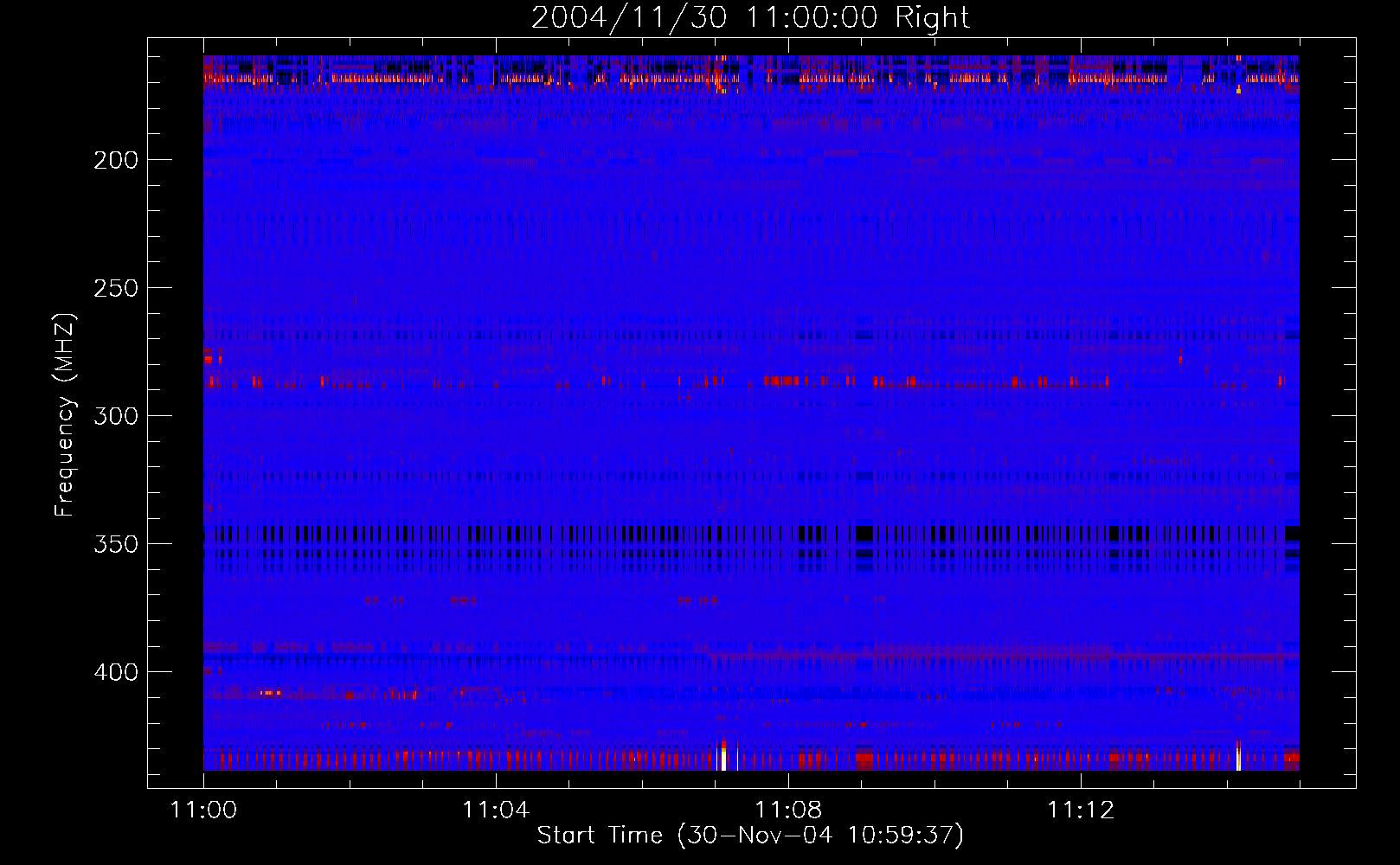Click the 350 frequency tick label
Viewport: 1400px width, 865px height.
[x=116, y=544]
